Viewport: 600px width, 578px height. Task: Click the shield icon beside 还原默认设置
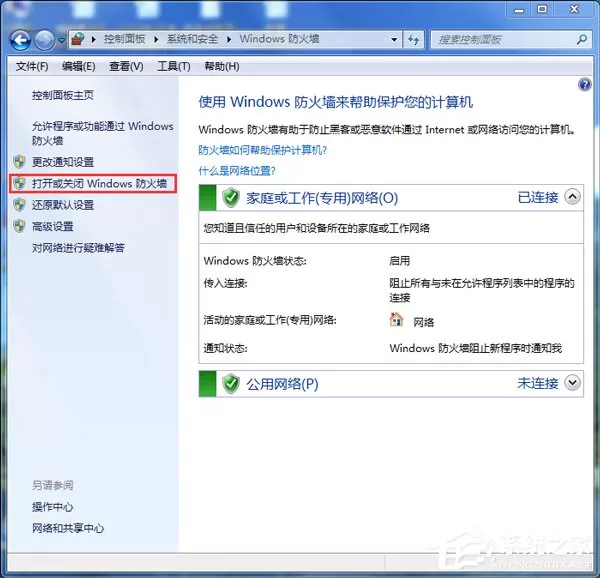point(19,205)
